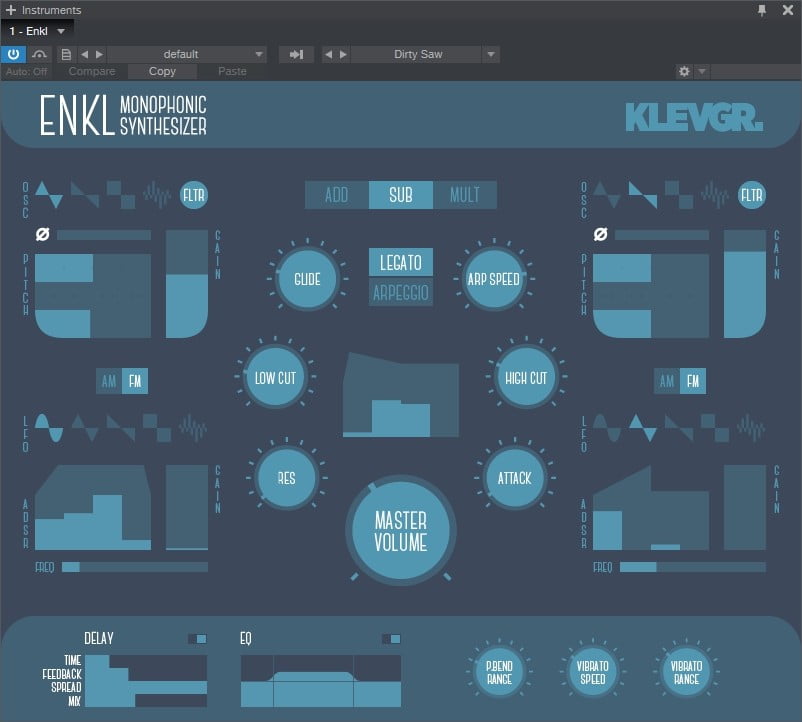Click the Master Volume knob
Image resolution: width=802 pixels, height=722 pixels.
click(x=400, y=531)
